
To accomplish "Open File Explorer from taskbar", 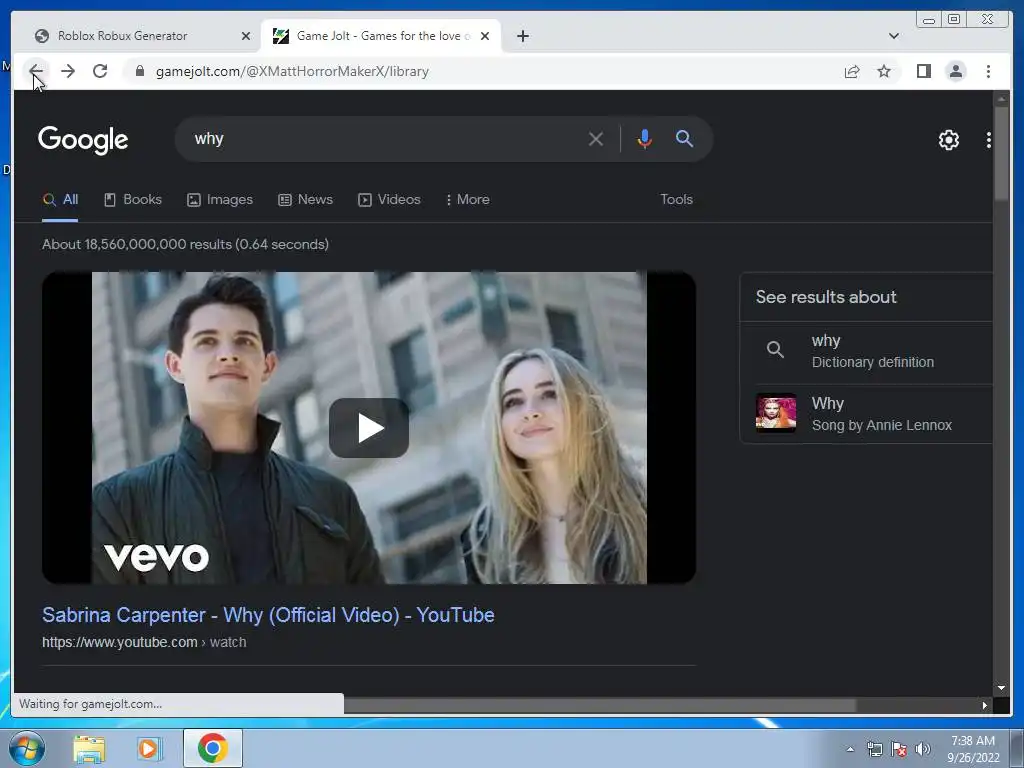I will tap(89, 749).
